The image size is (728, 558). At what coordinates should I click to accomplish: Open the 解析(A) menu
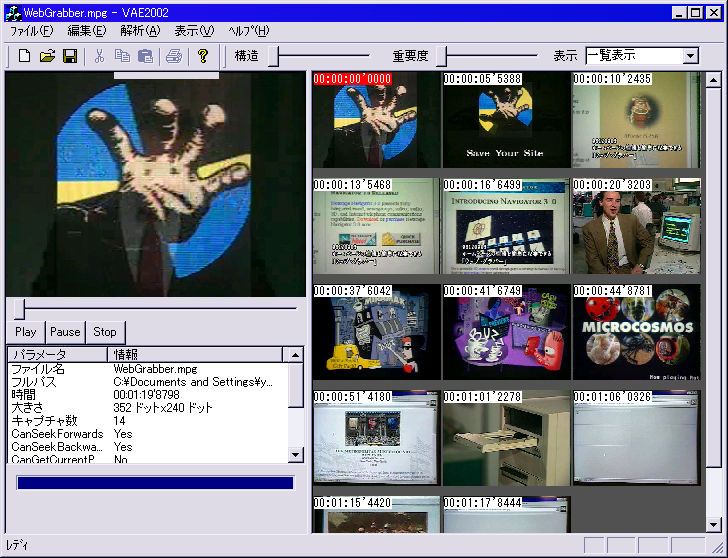coord(140,31)
